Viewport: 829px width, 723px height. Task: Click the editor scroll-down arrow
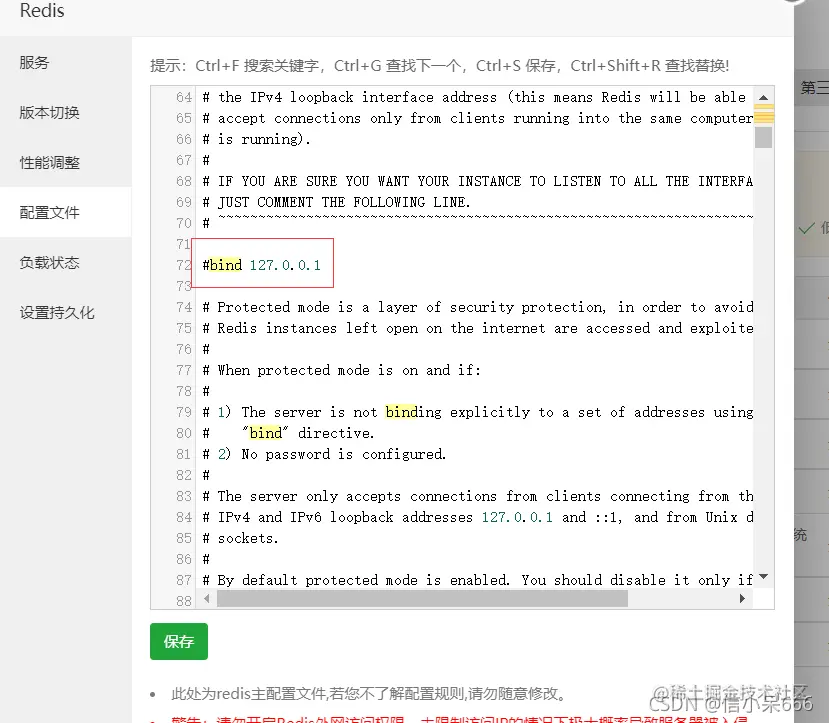point(763,577)
